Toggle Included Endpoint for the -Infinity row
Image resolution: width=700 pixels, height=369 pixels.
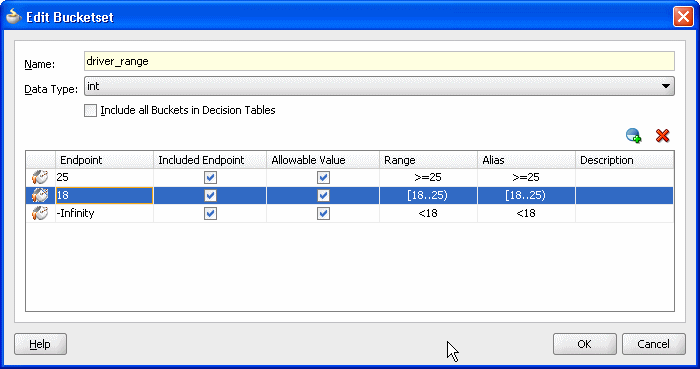(x=210, y=213)
